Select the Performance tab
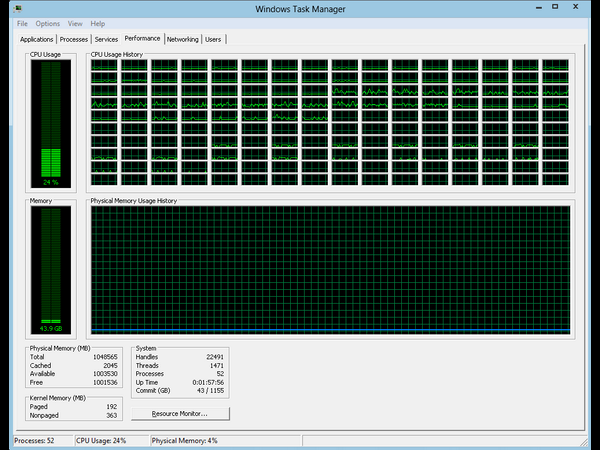 (x=142, y=38)
